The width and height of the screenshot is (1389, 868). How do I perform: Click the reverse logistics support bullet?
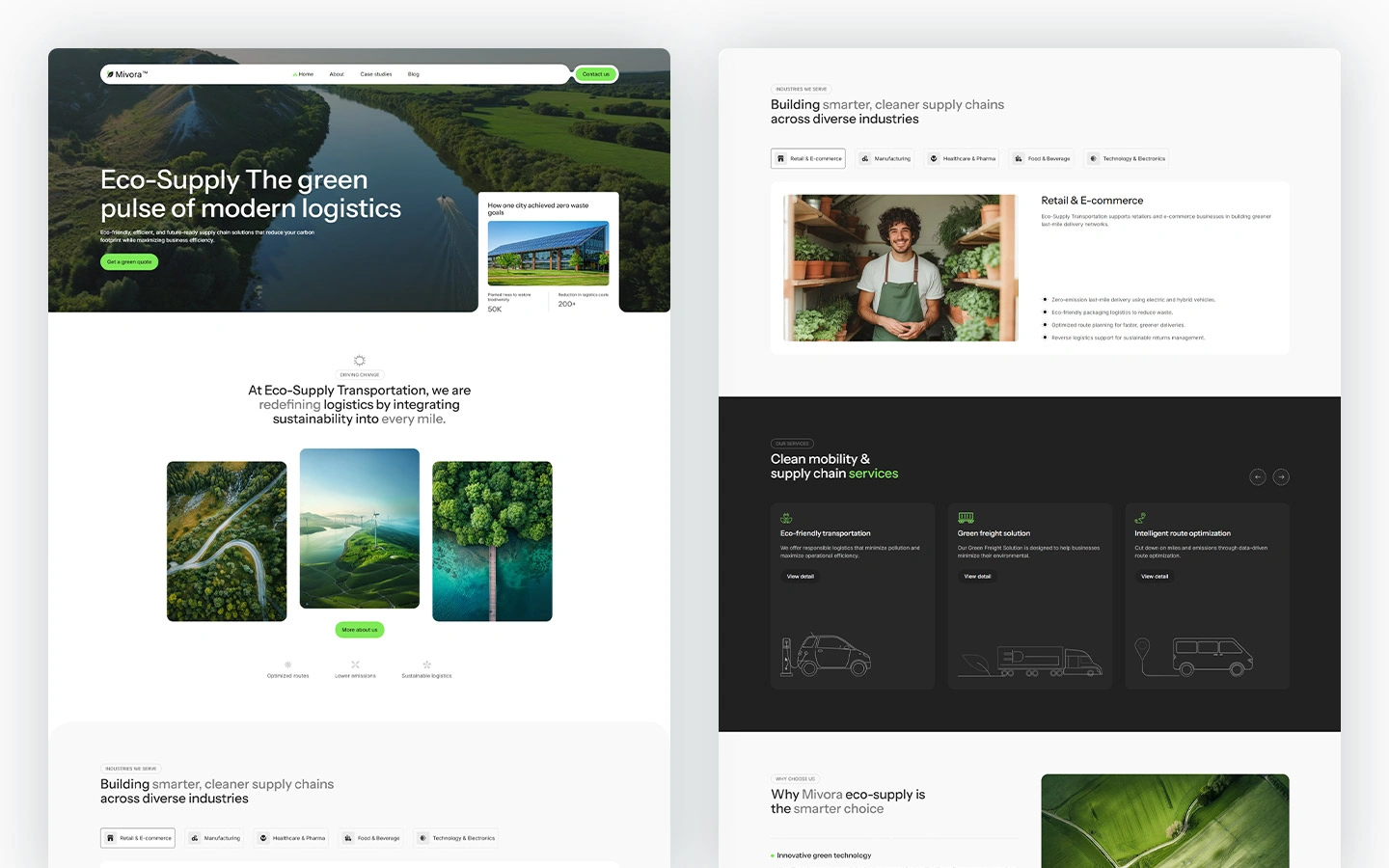(1124, 338)
